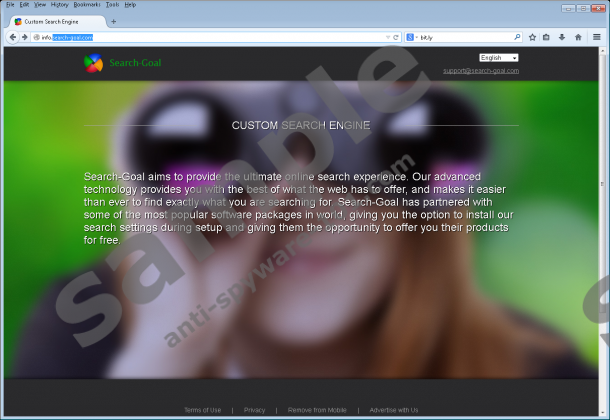Expand the English language dropdown

click(x=498, y=58)
